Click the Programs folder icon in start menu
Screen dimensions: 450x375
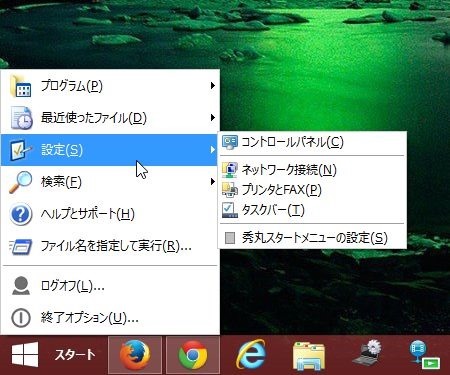(x=21, y=86)
